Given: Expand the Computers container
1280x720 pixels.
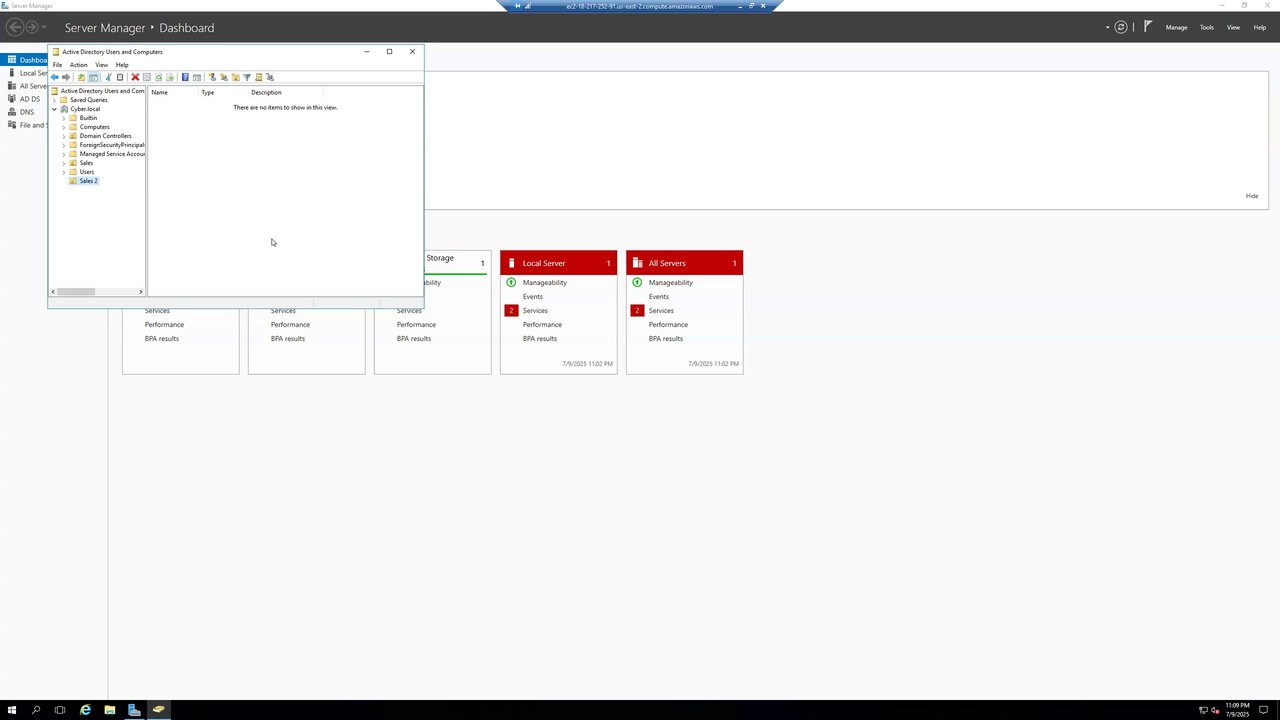Looking at the screenshot, I should point(64,127).
